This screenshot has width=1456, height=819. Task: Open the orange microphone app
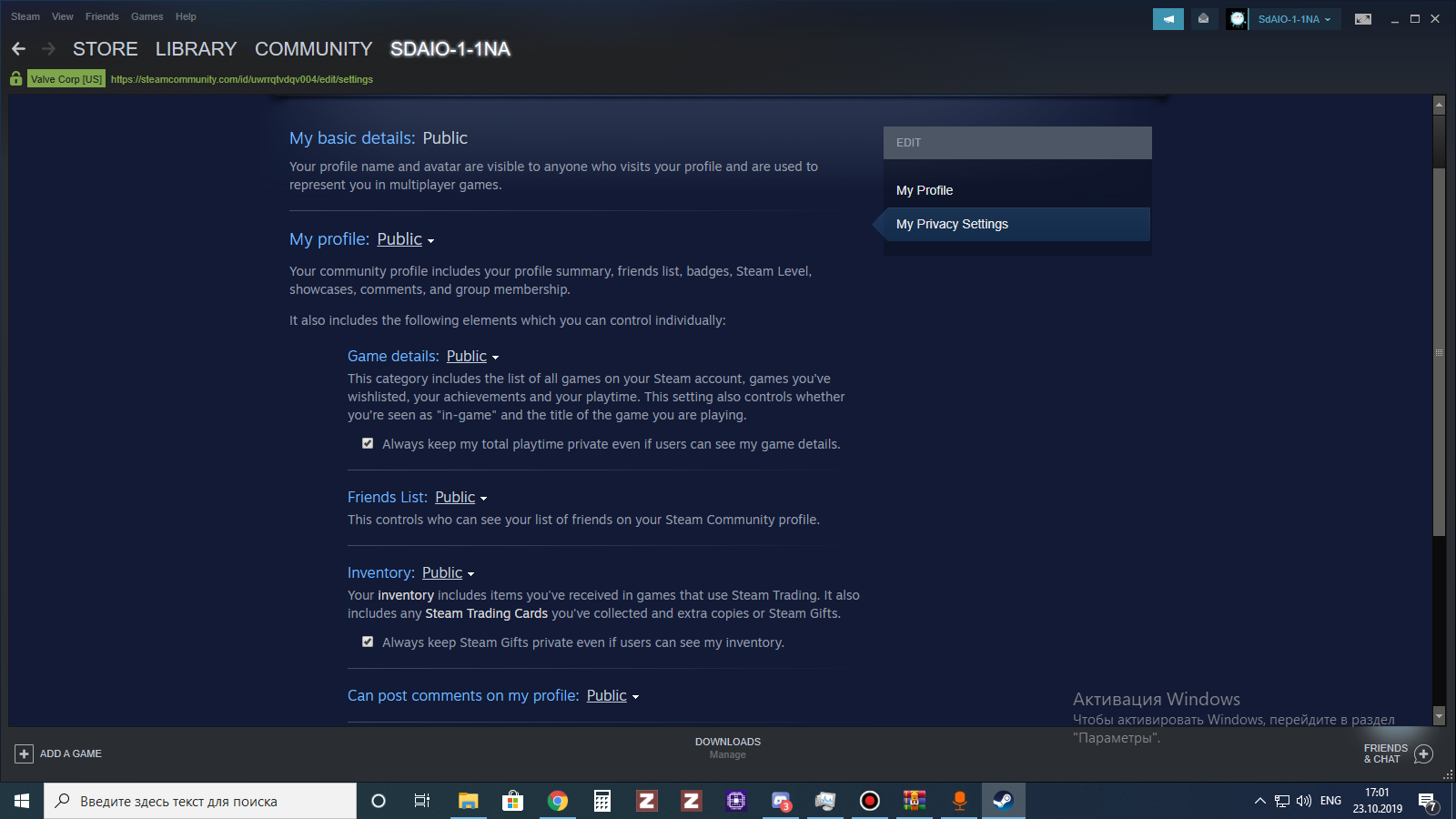pos(959,801)
